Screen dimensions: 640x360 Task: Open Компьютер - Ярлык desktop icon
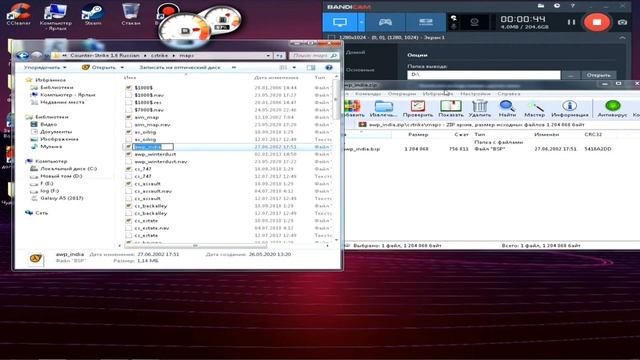tap(56, 17)
